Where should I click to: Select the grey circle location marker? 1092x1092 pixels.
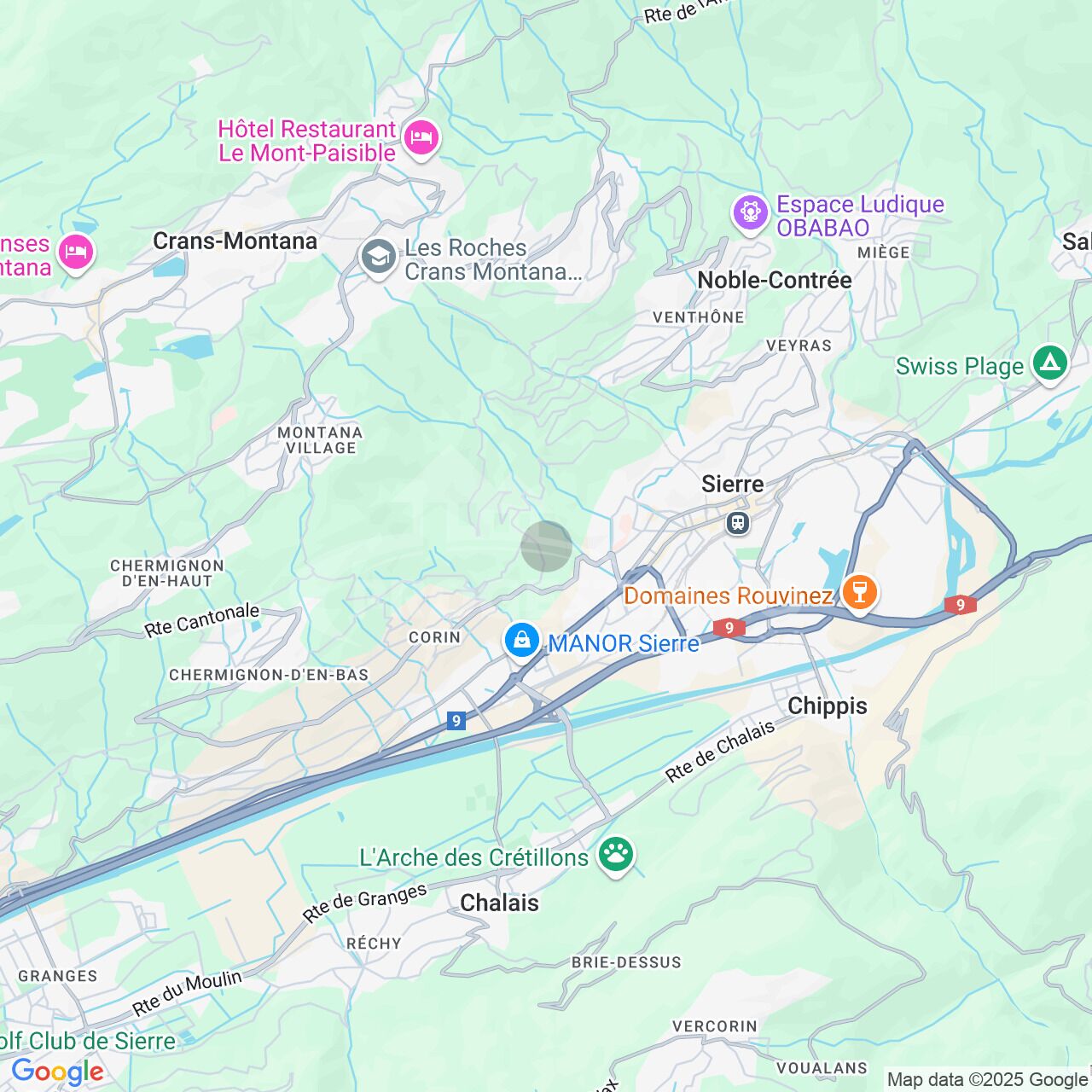tap(547, 546)
